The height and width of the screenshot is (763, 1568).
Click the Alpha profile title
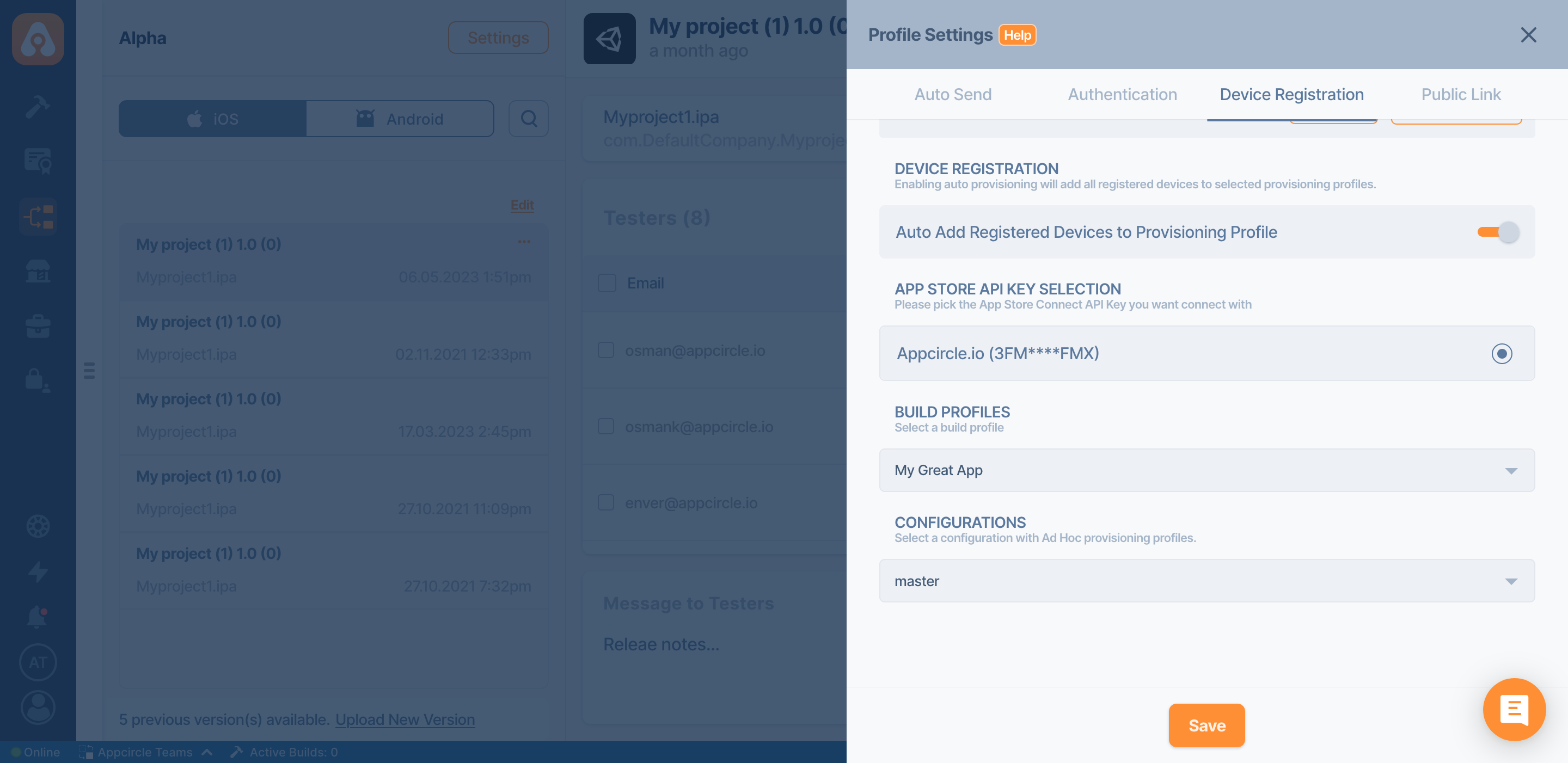pos(143,38)
